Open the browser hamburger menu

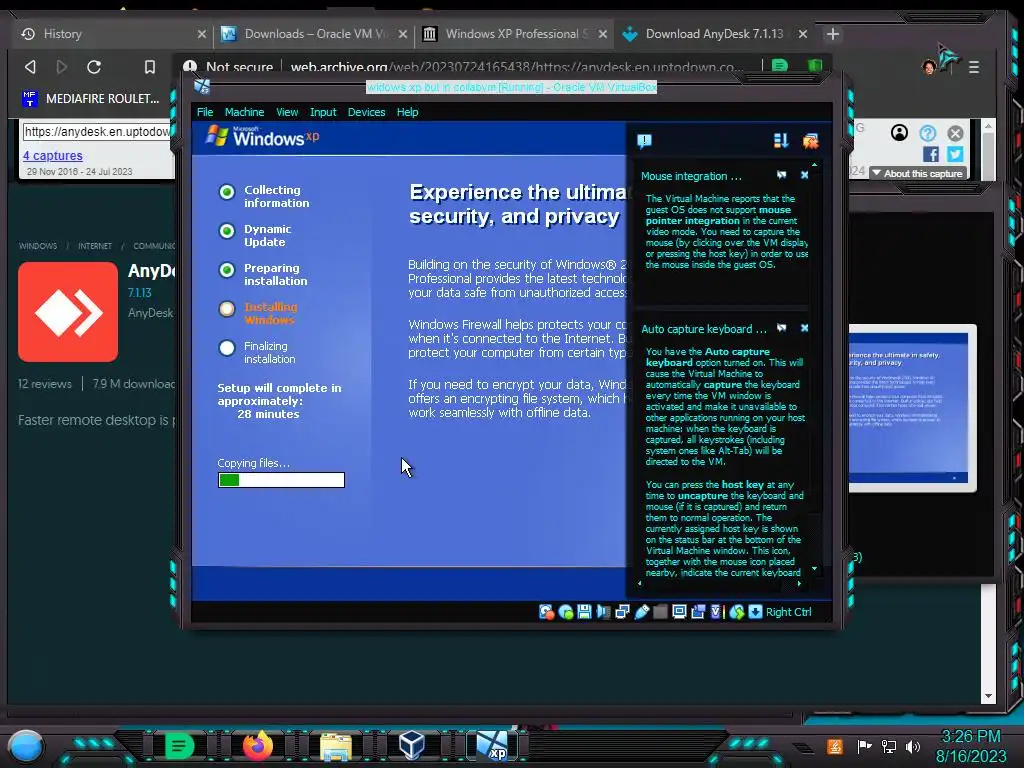pos(974,67)
